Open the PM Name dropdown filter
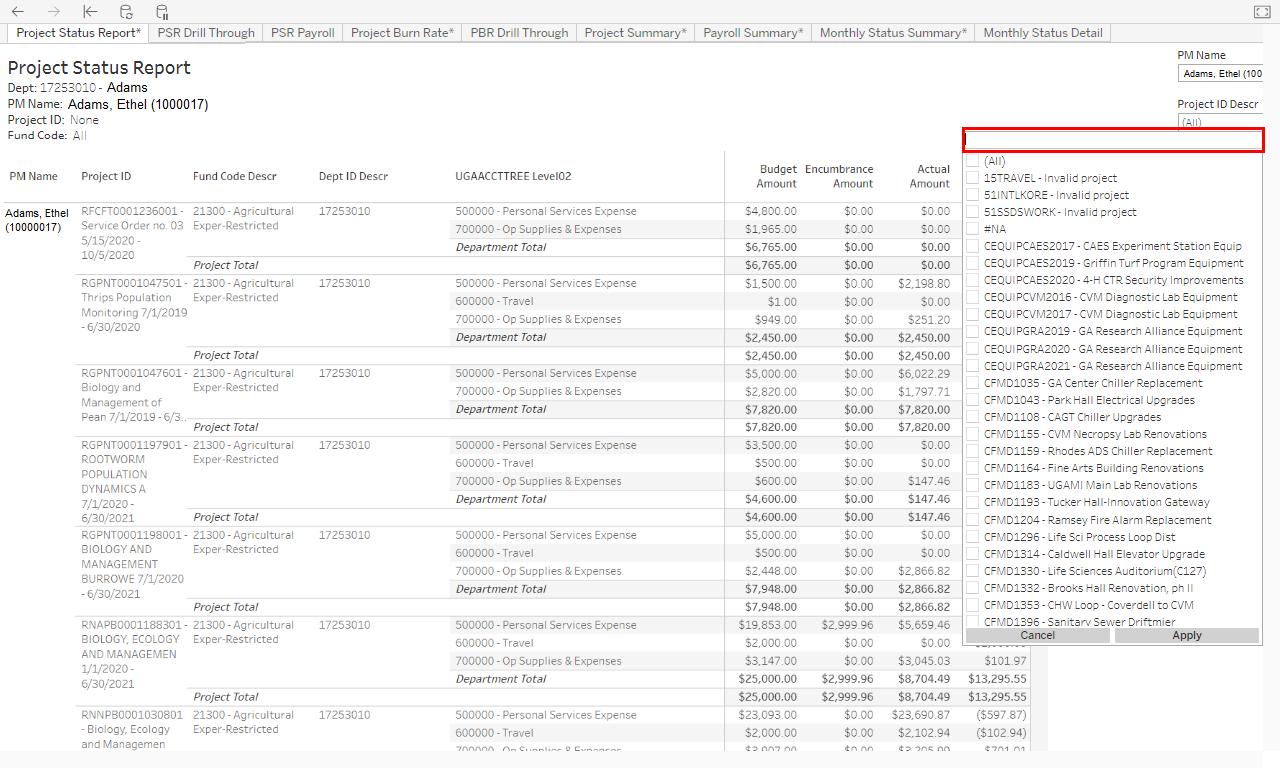Image resolution: width=1280 pixels, height=768 pixels. [x=1221, y=74]
